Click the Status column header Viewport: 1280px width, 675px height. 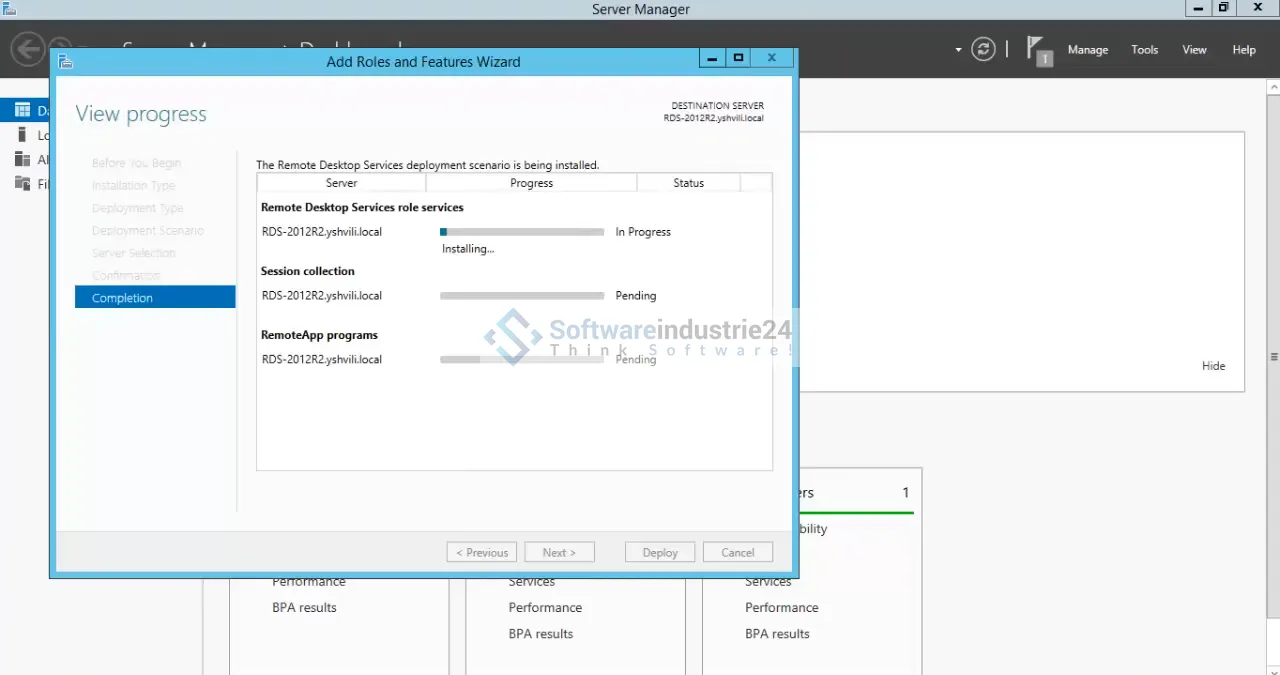tap(688, 183)
